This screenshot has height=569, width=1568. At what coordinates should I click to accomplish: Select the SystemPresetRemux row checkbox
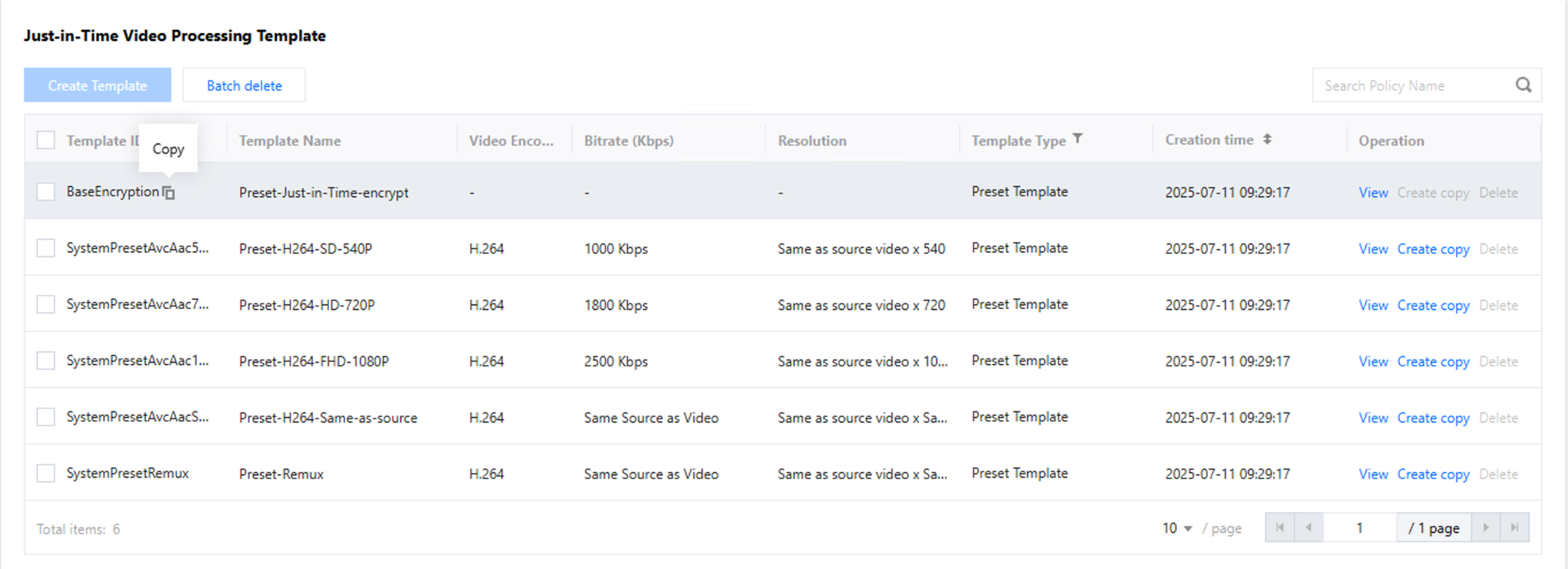tap(46, 473)
